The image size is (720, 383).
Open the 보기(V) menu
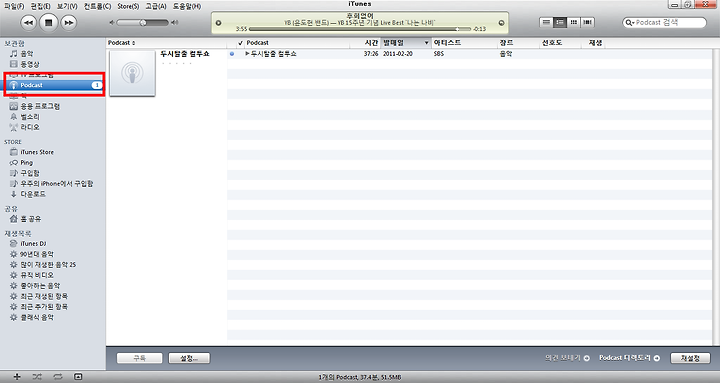67,6
